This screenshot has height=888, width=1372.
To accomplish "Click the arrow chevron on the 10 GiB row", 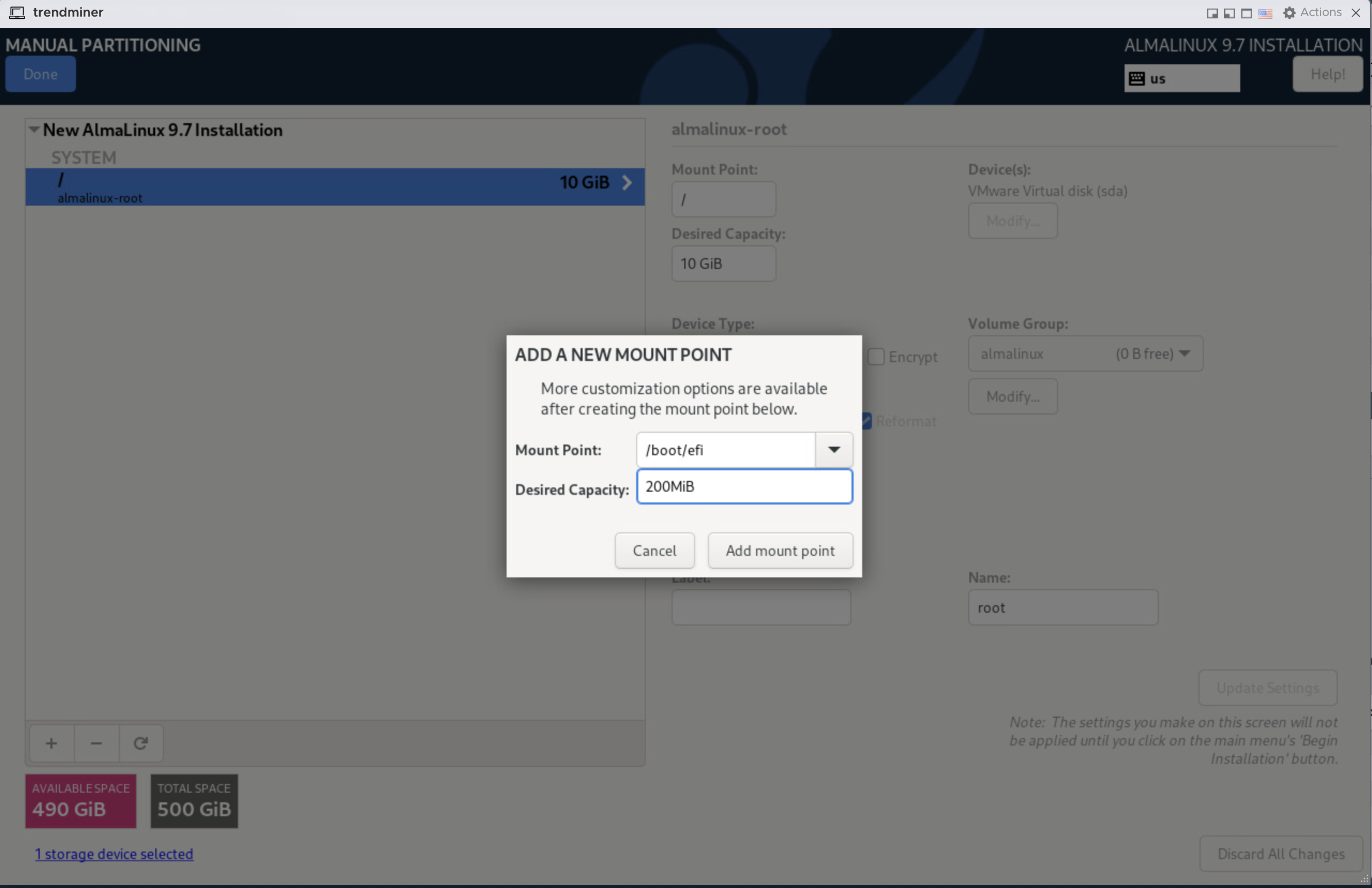I will [x=627, y=182].
